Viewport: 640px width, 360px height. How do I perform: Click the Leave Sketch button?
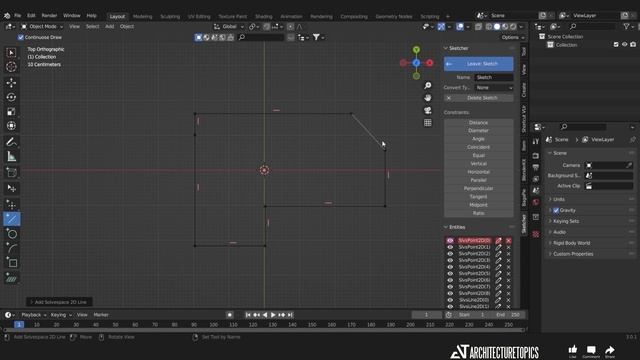click(x=478, y=64)
